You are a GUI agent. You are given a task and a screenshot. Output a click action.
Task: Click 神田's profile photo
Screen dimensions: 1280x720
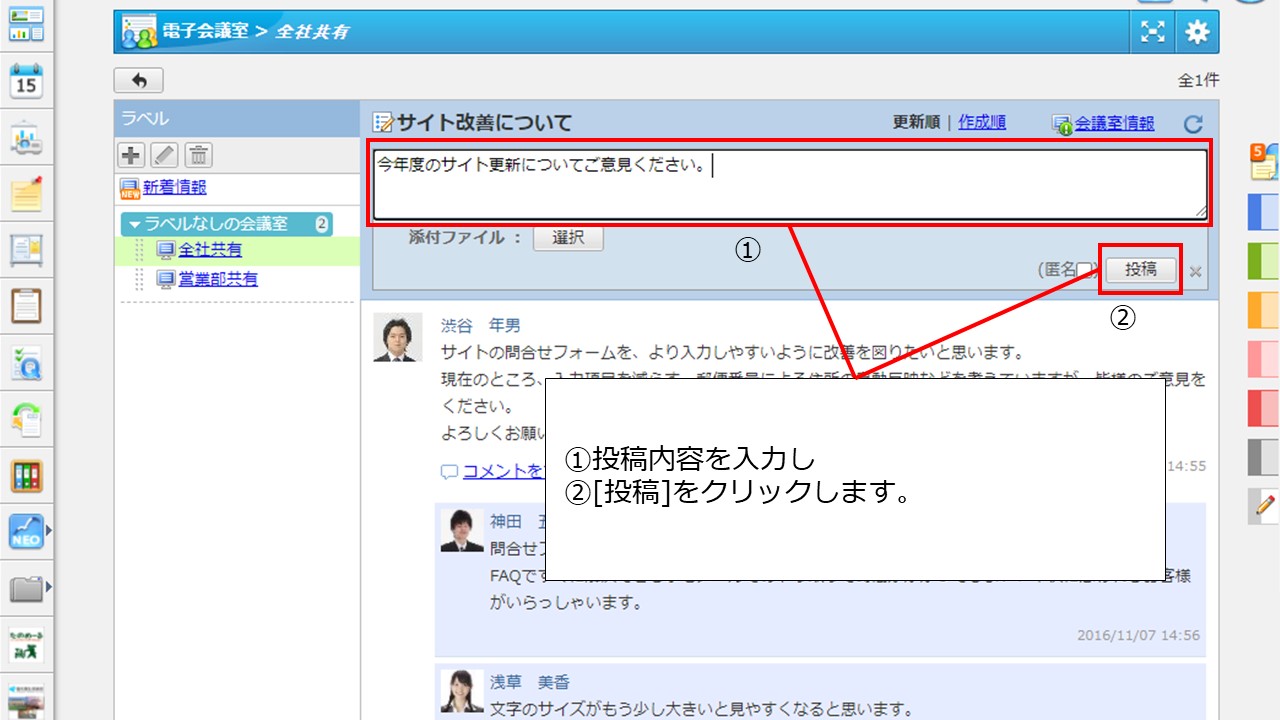pos(462,530)
